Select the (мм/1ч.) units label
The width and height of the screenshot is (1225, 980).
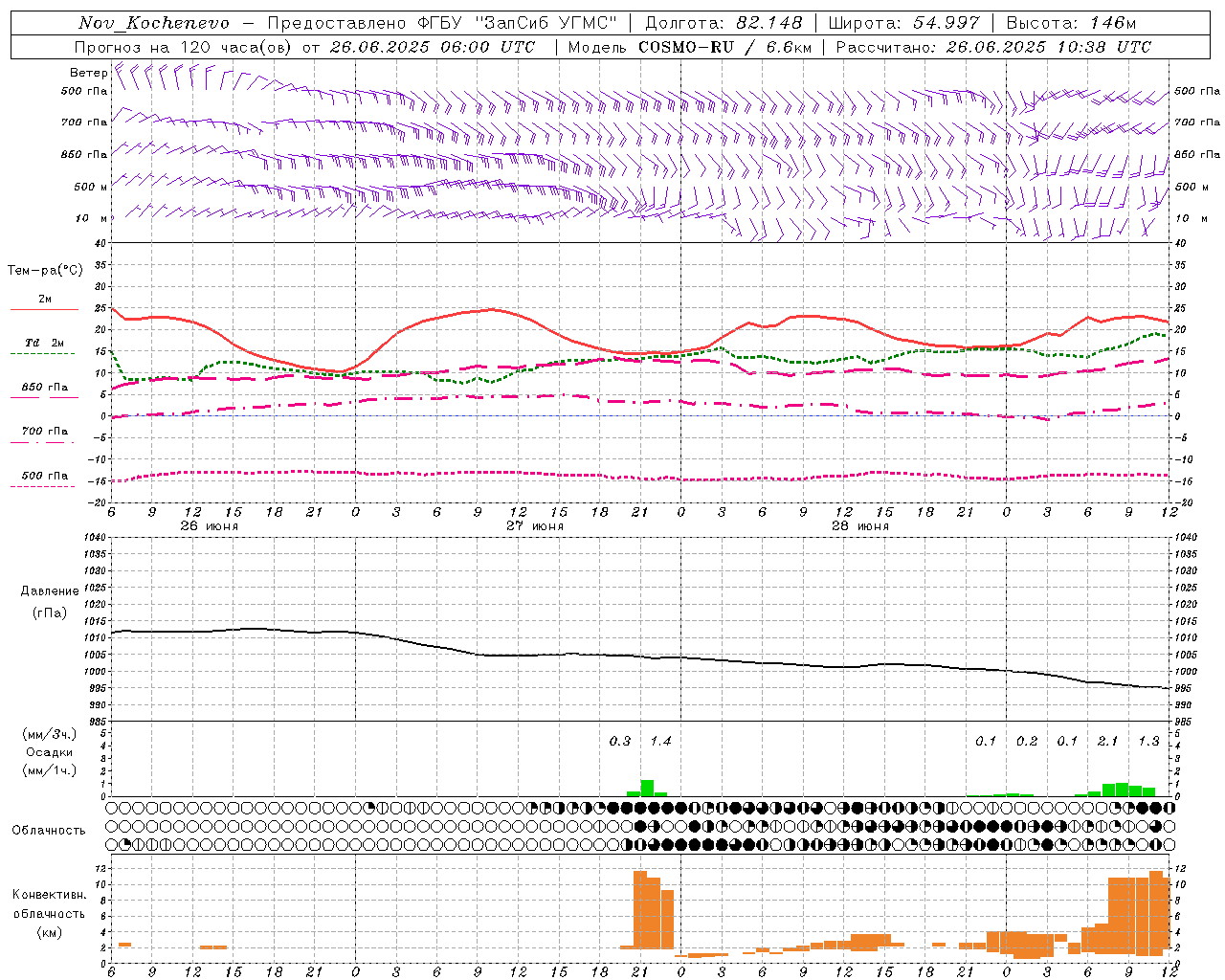49,770
